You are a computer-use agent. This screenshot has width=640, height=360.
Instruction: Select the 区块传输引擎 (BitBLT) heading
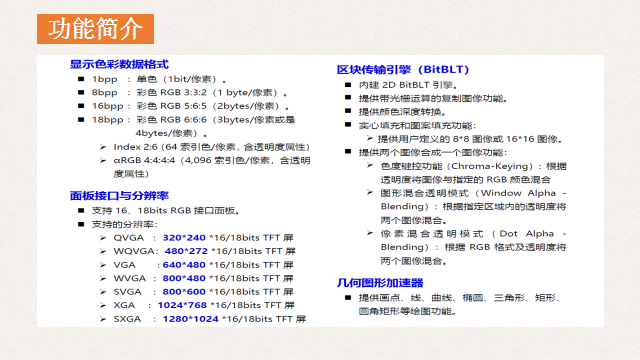(x=403, y=69)
